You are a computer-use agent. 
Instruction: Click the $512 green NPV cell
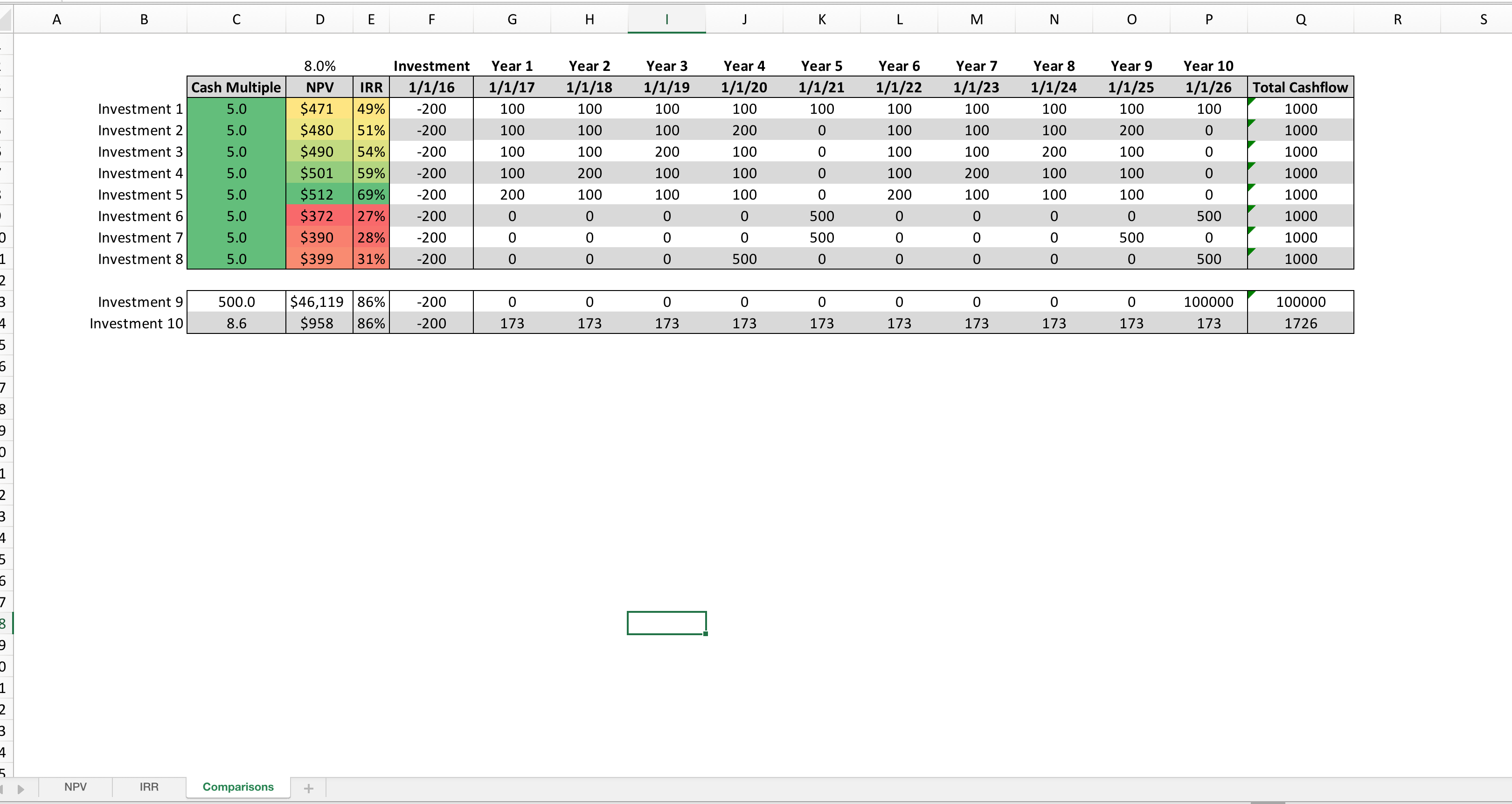319,194
